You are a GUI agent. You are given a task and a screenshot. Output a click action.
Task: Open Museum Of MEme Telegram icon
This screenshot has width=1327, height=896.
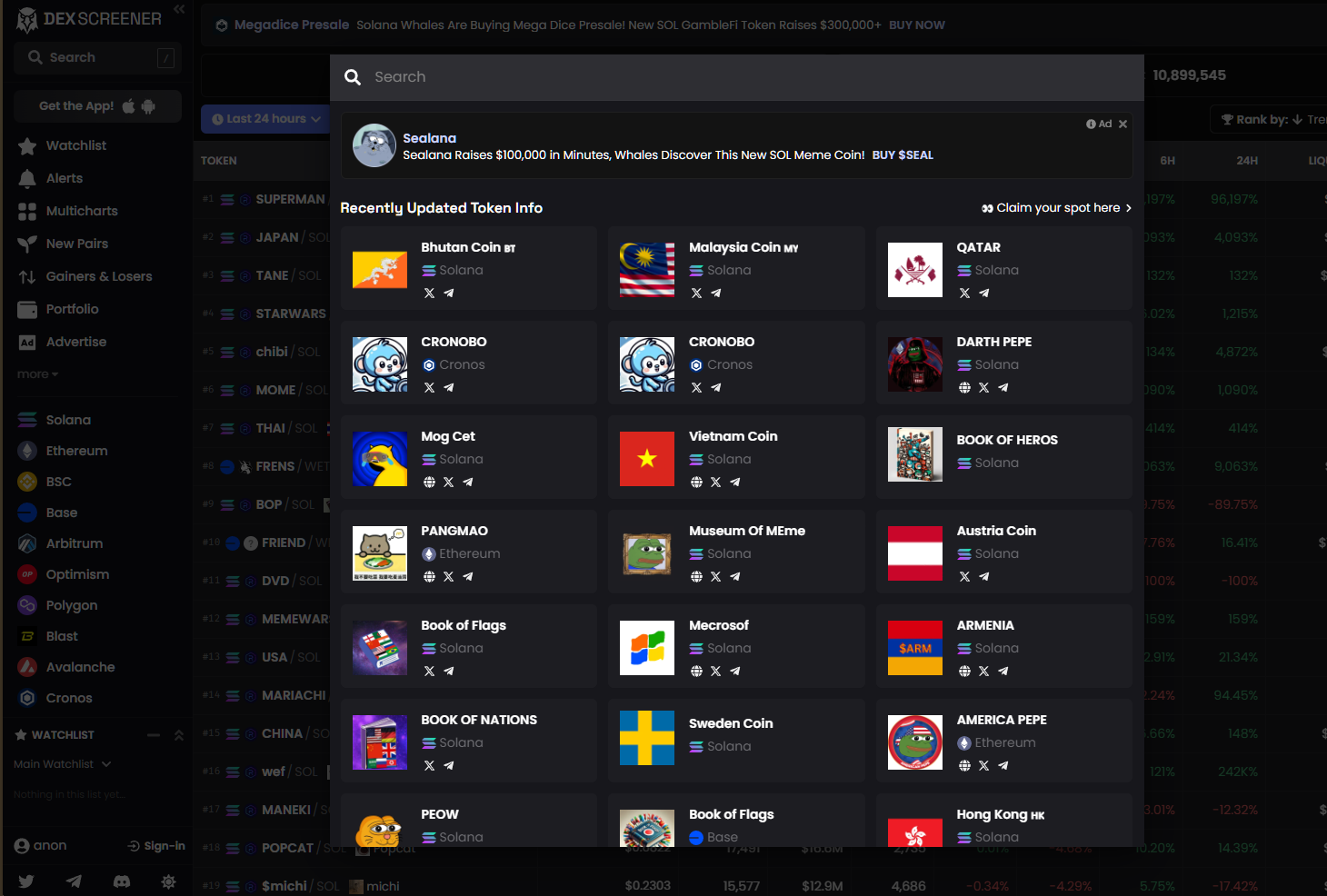[735, 577]
